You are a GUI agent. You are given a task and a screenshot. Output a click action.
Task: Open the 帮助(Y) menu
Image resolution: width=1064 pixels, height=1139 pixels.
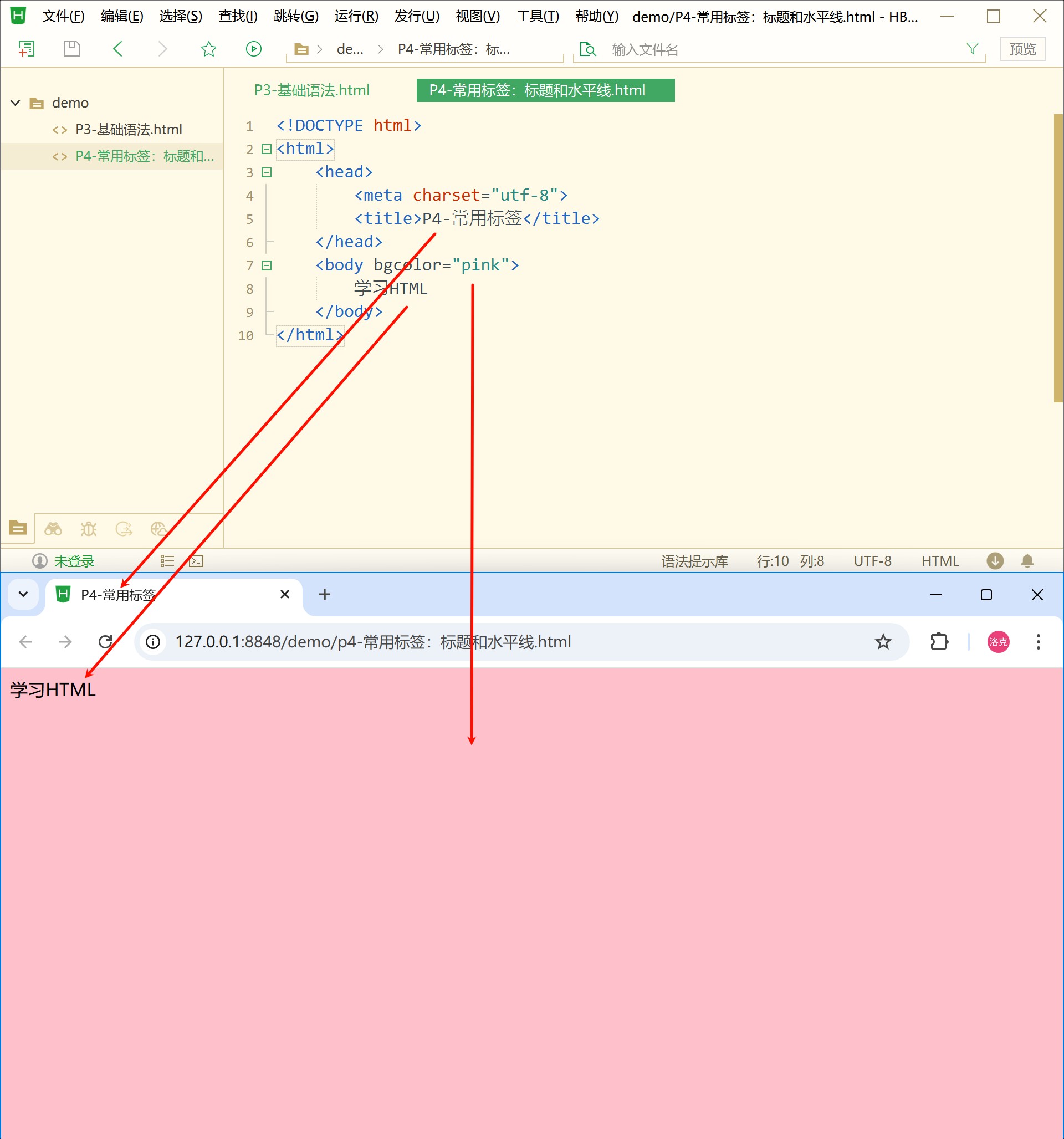pyautogui.click(x=597, y=16)
